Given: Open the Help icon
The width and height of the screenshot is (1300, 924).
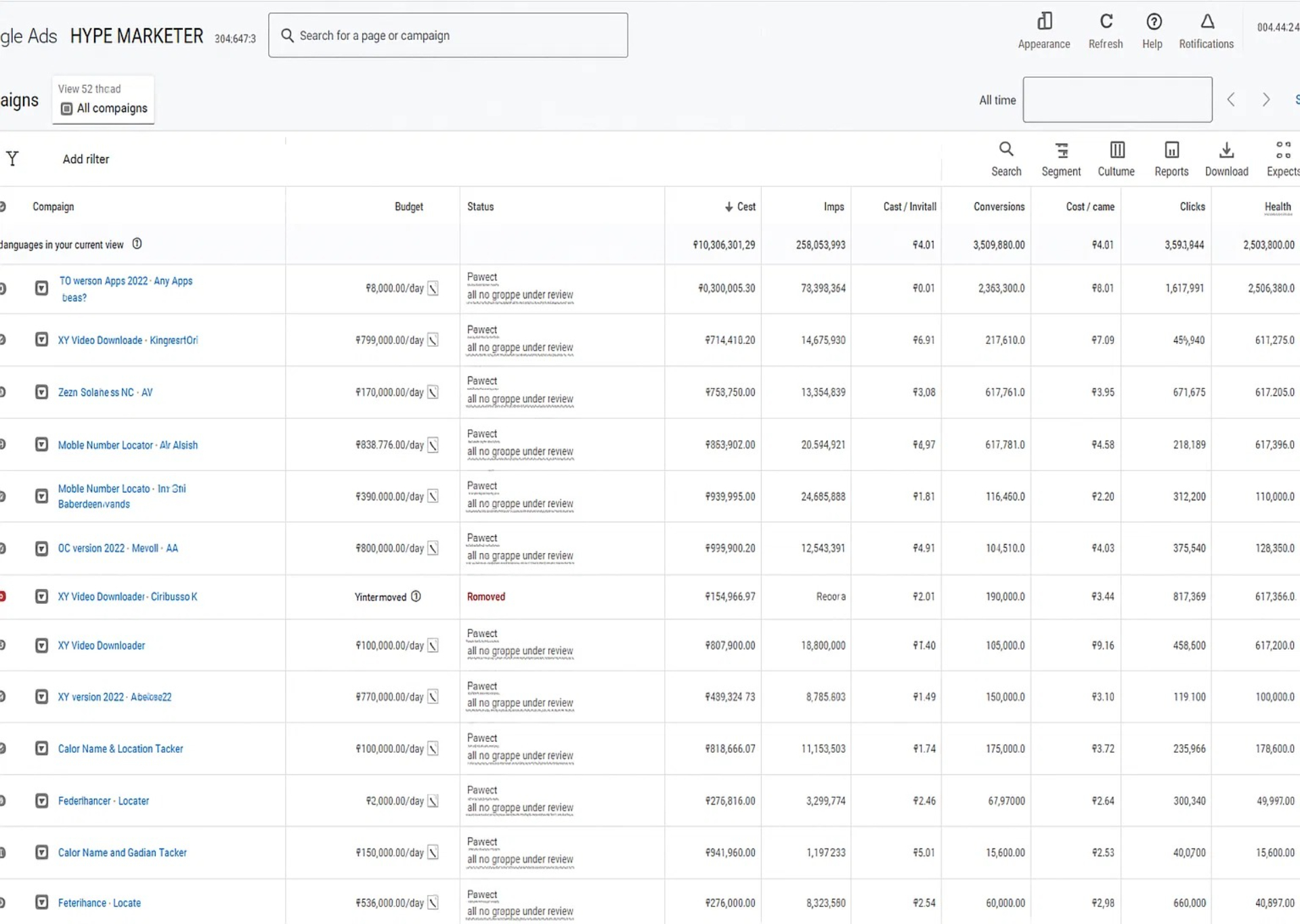Looking at the screenshot, I should 1153,22.
